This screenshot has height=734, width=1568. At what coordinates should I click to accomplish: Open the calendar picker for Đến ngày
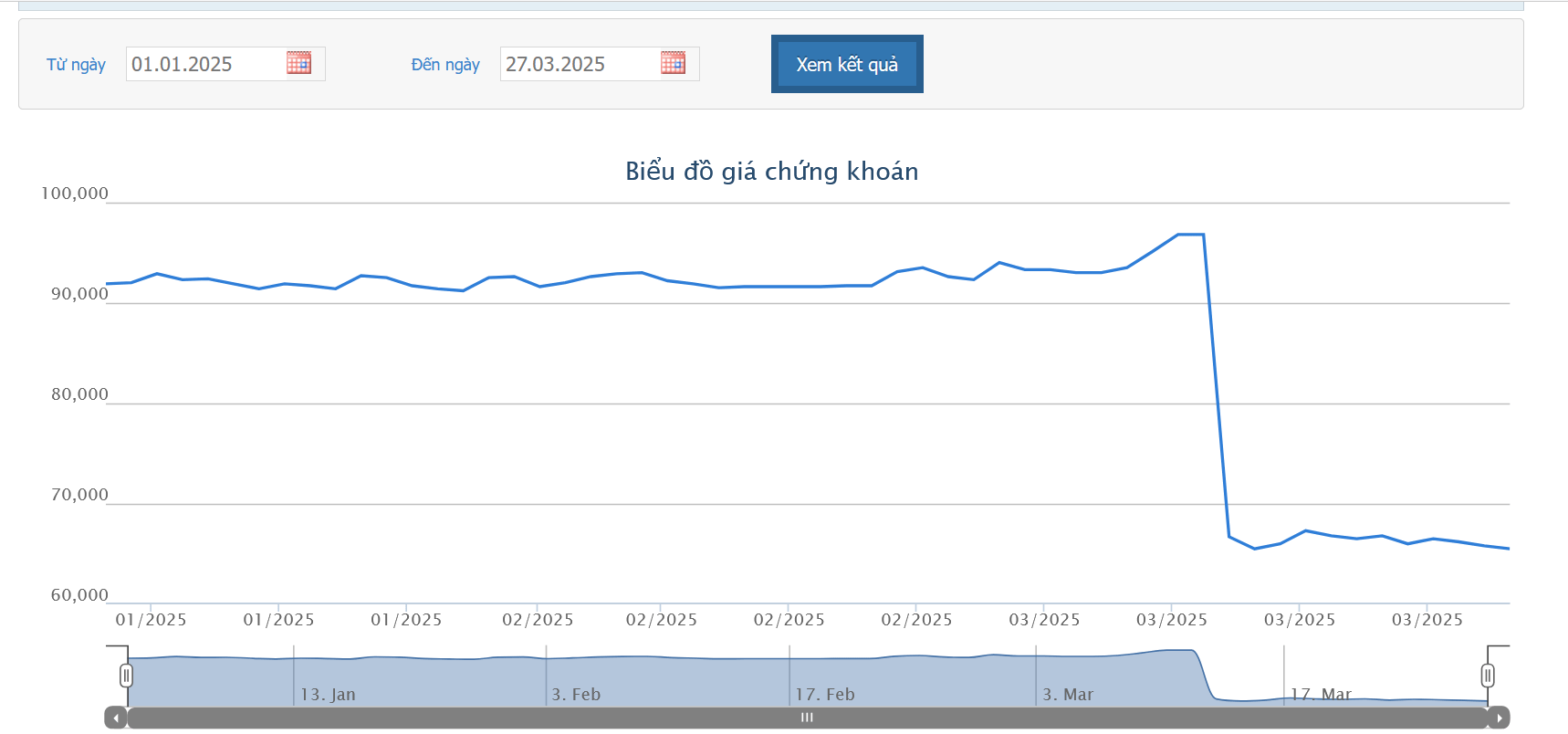(673, 63)
